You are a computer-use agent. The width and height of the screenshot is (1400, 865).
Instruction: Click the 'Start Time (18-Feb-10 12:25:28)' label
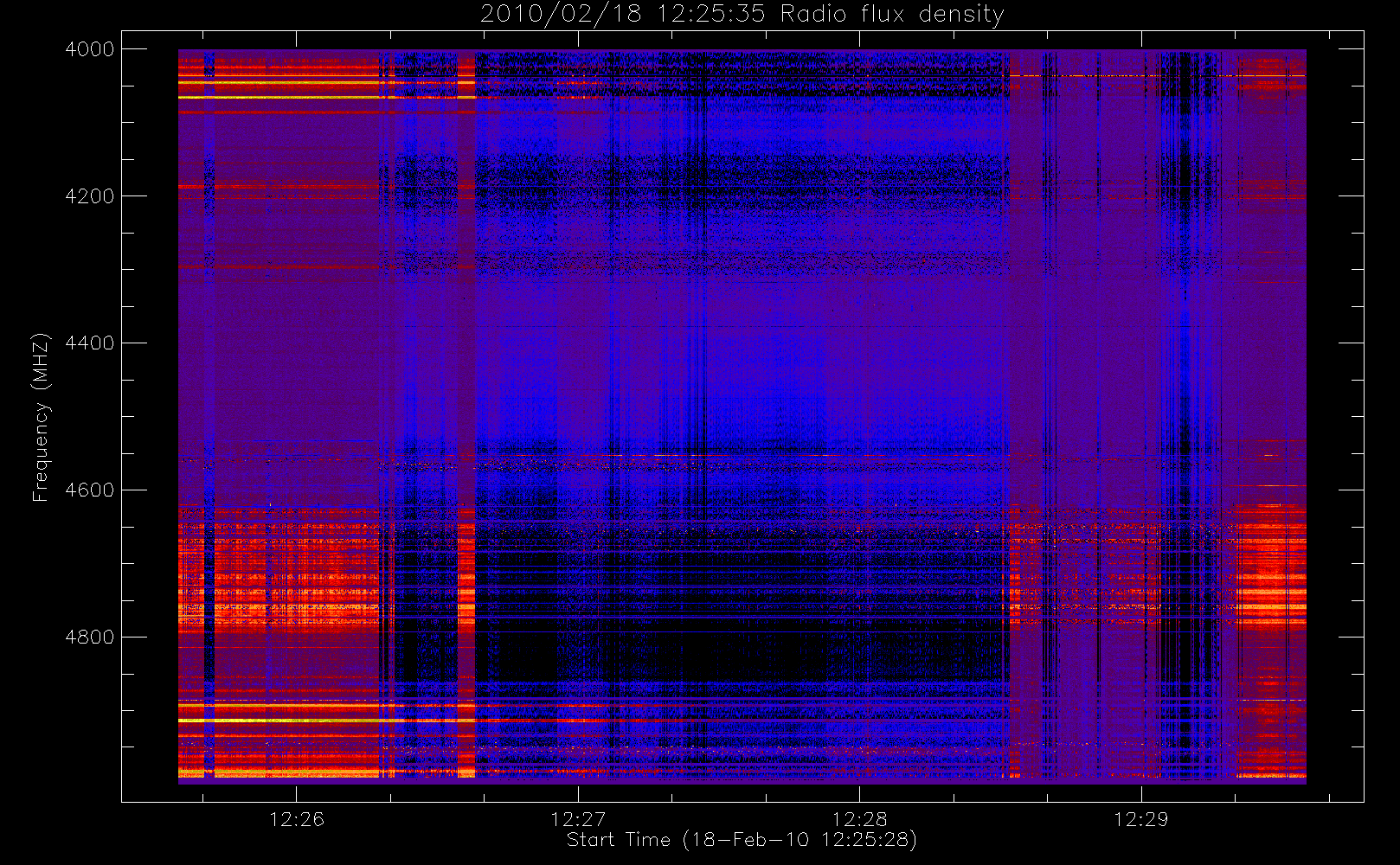pyautogui.click(x=742, y=840)
